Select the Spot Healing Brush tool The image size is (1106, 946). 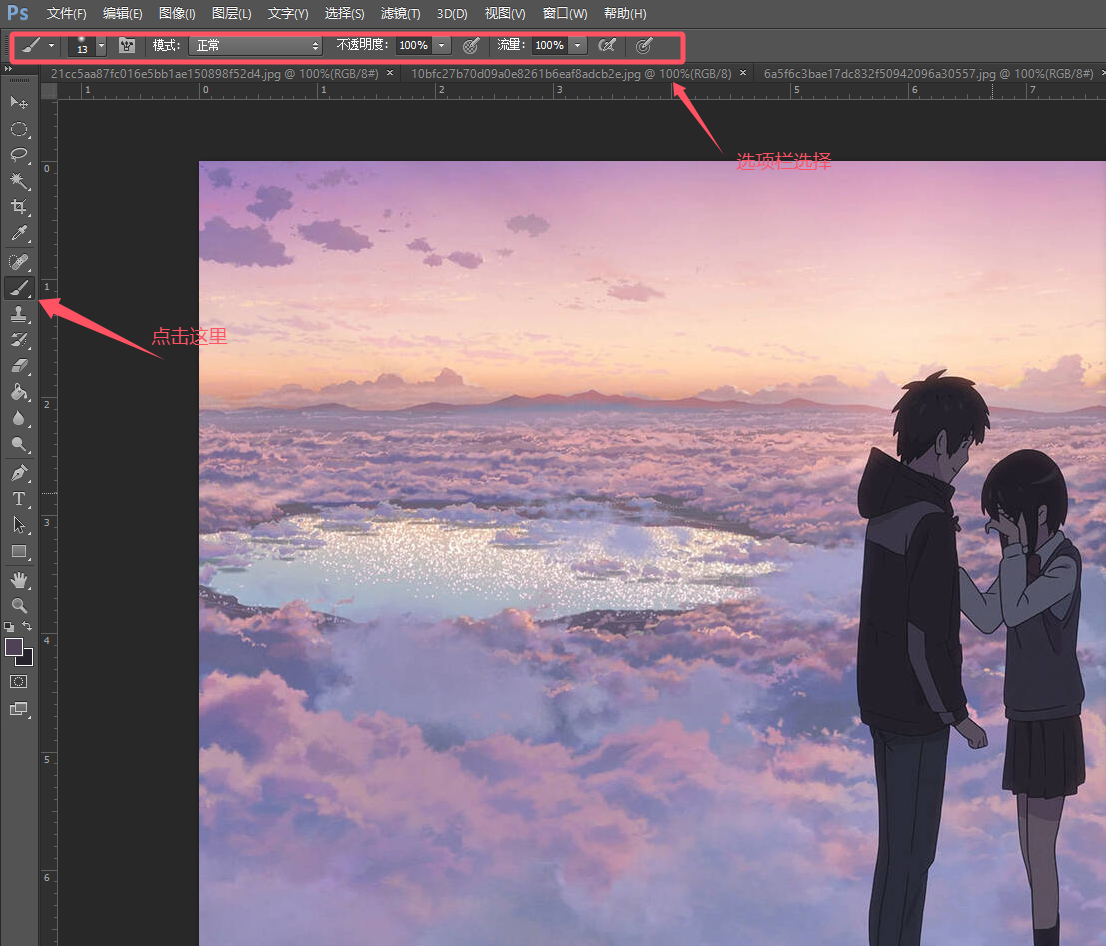pyautogui.click(x=19, y=262)
